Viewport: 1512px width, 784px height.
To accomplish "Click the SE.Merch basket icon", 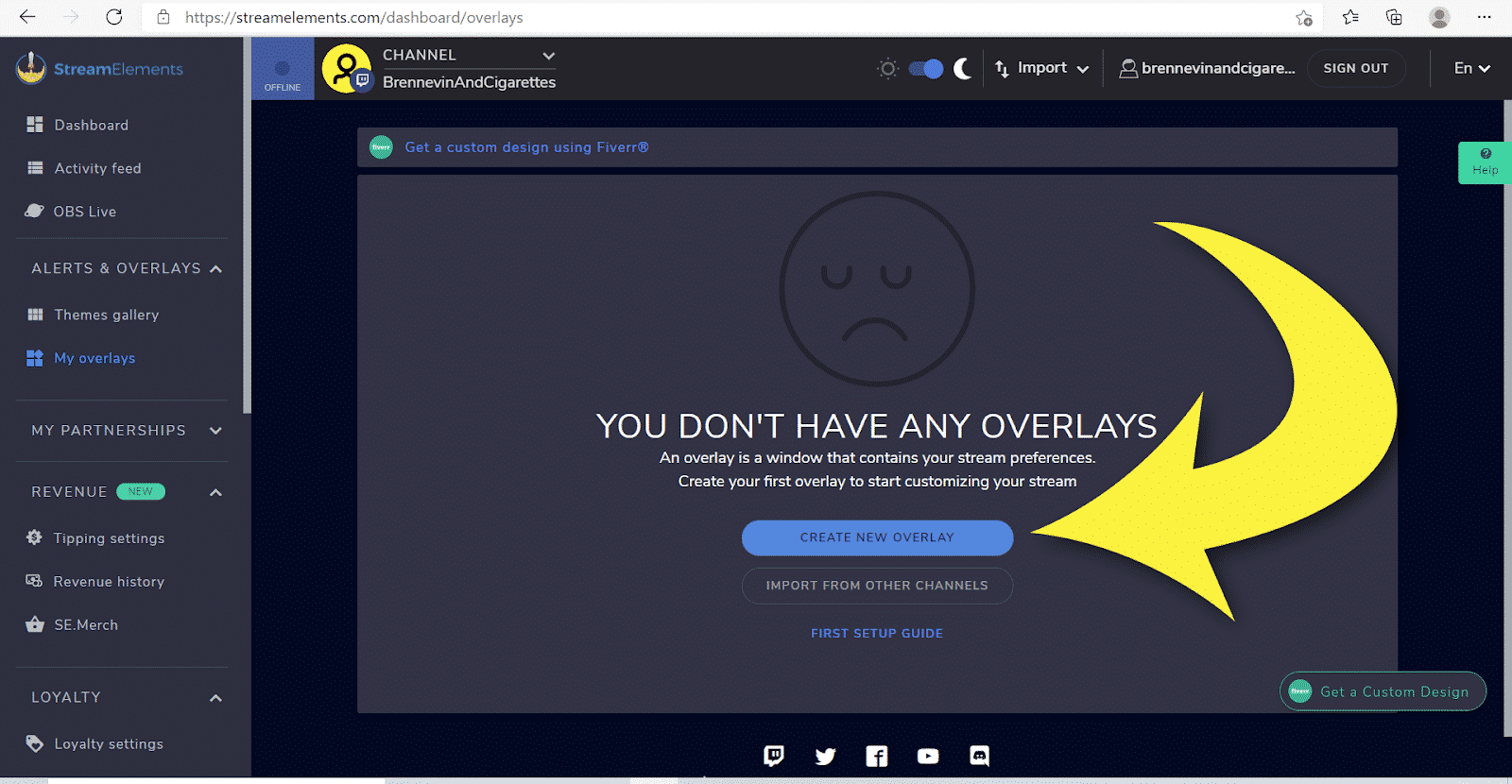I will coord(35,624).
